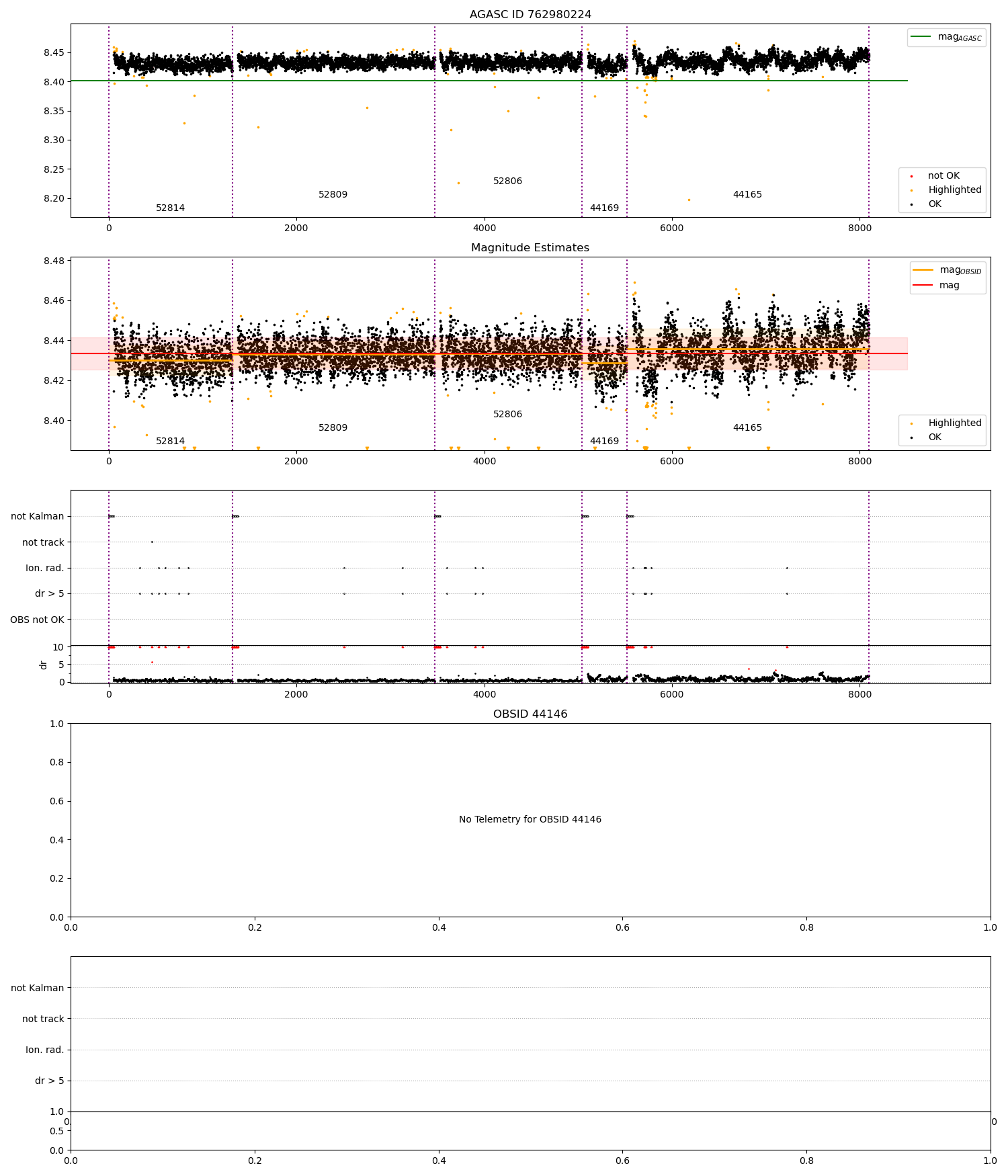Click the "AGASC ID 762980224" plot title
Viewport: 1008px width, 1176px height.
[x=530, y=15]
